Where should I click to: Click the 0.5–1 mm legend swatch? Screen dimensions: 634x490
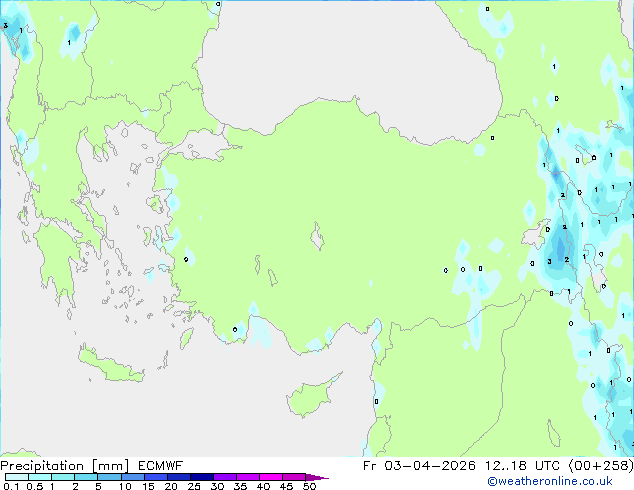(x=40, y=477)
